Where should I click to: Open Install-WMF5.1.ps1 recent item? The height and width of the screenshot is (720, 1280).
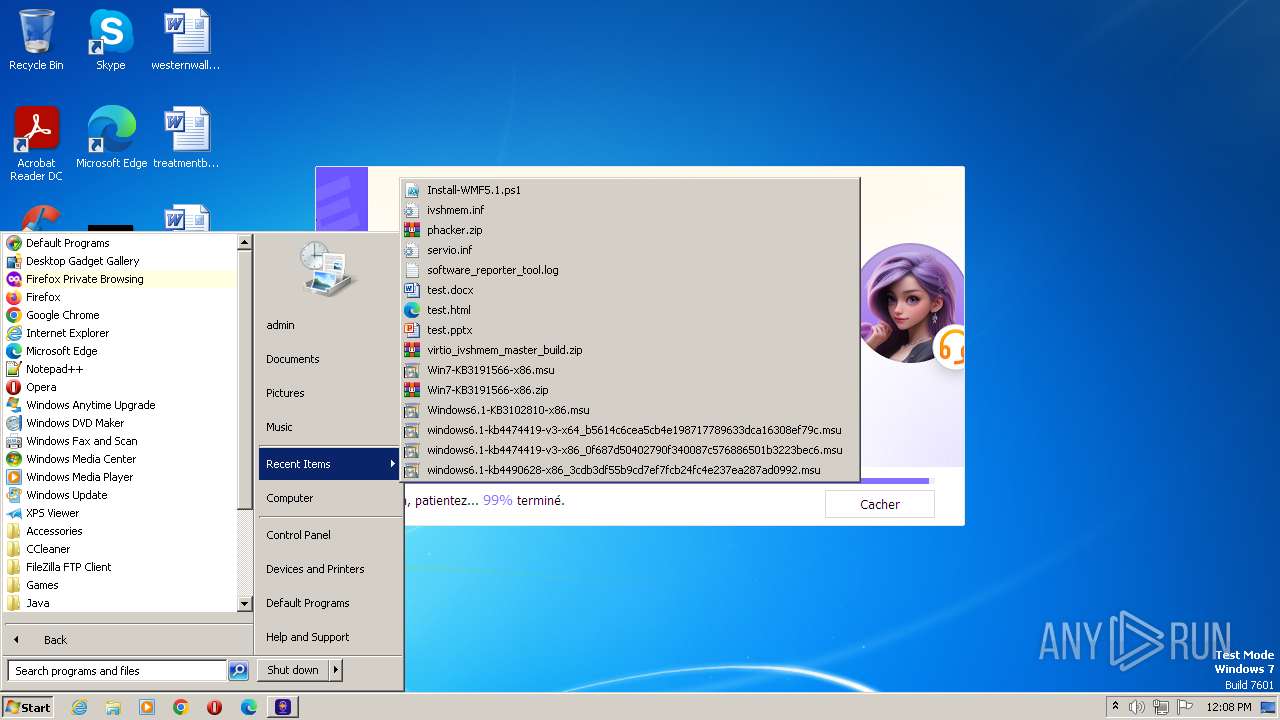pyautogui.click(x=630, y=190)
